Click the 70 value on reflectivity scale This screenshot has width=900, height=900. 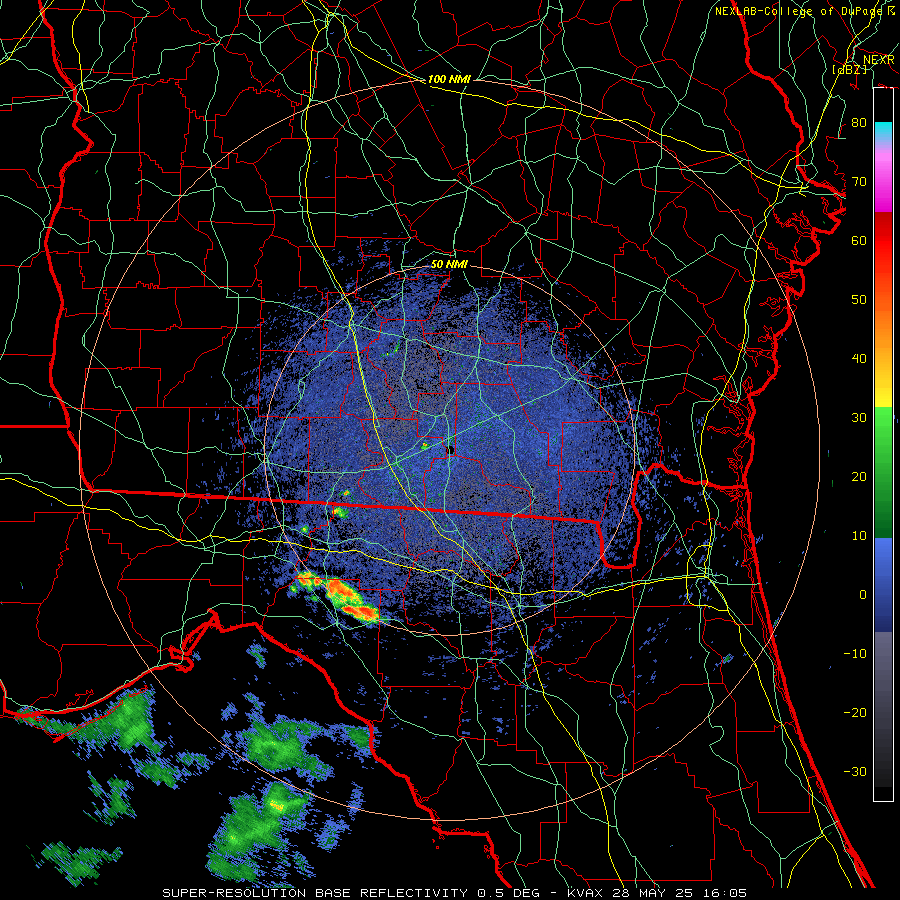pyautogui.click(x=859, y=182)
